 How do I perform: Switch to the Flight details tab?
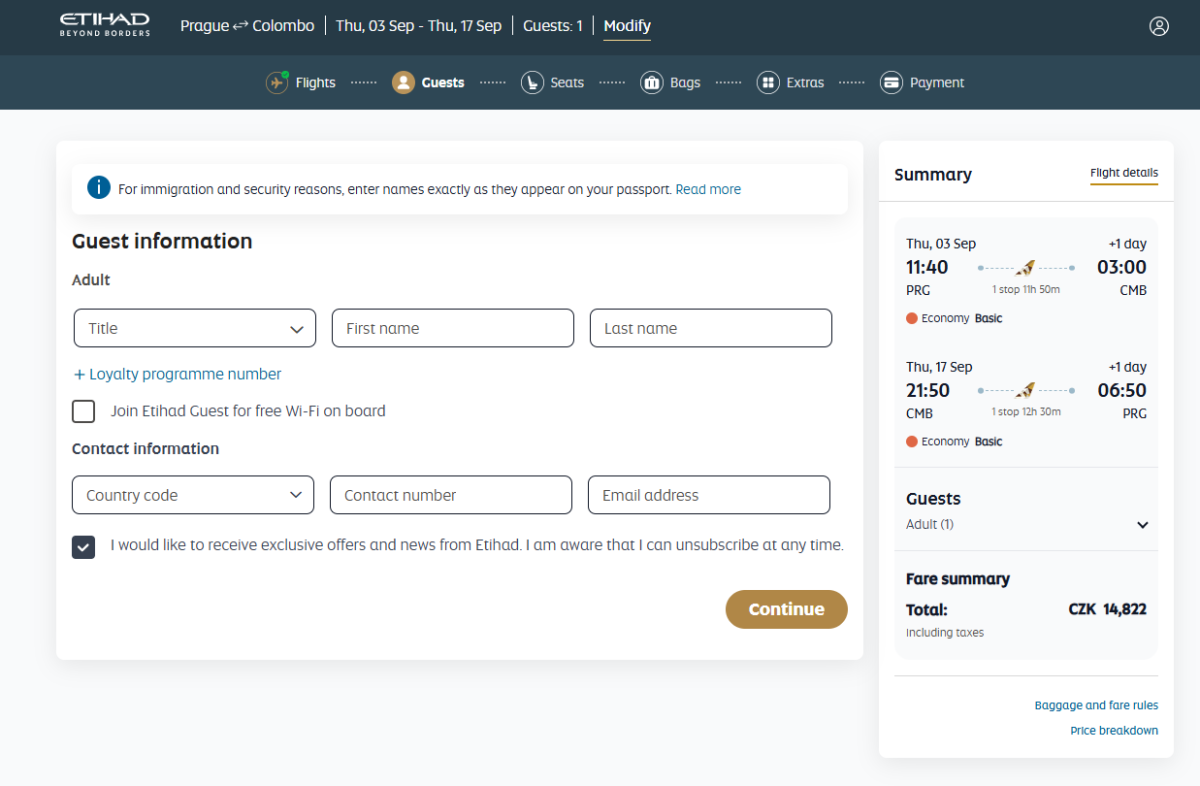[x=1124, y=173]
